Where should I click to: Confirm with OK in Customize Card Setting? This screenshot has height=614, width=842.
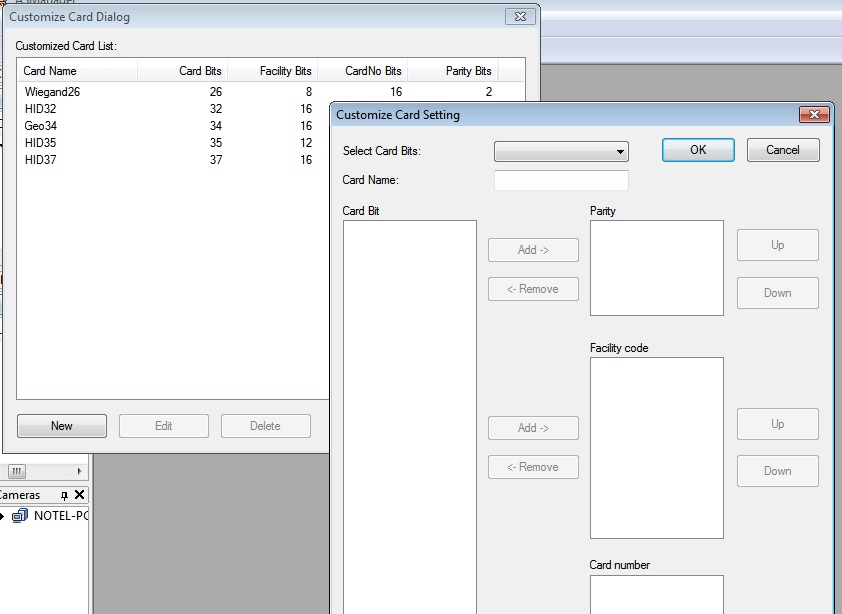[x=698, y=150]
